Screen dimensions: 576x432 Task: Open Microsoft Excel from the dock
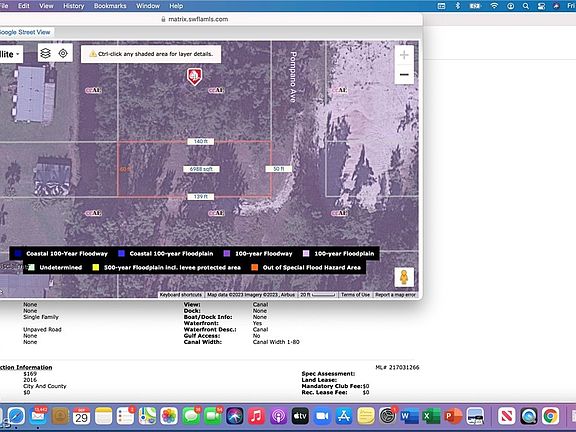(431, 416)
